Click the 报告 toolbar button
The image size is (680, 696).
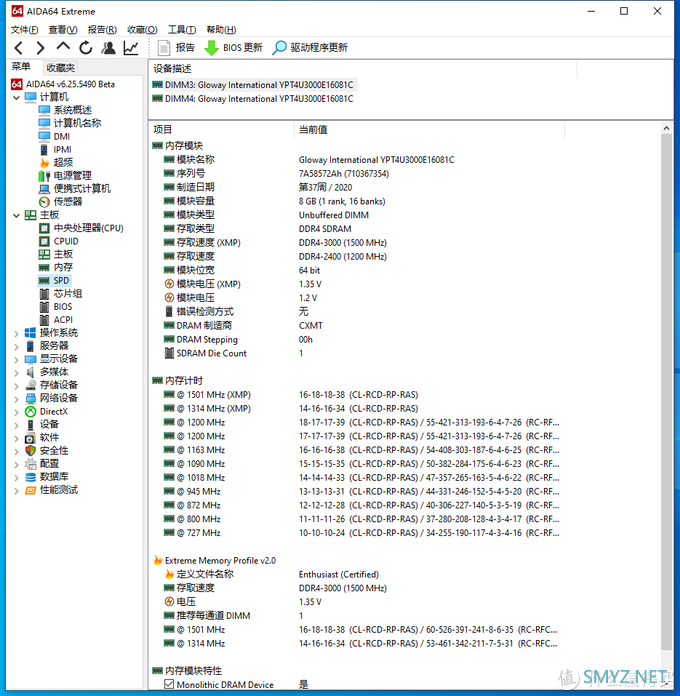click(x=177, y=48)
